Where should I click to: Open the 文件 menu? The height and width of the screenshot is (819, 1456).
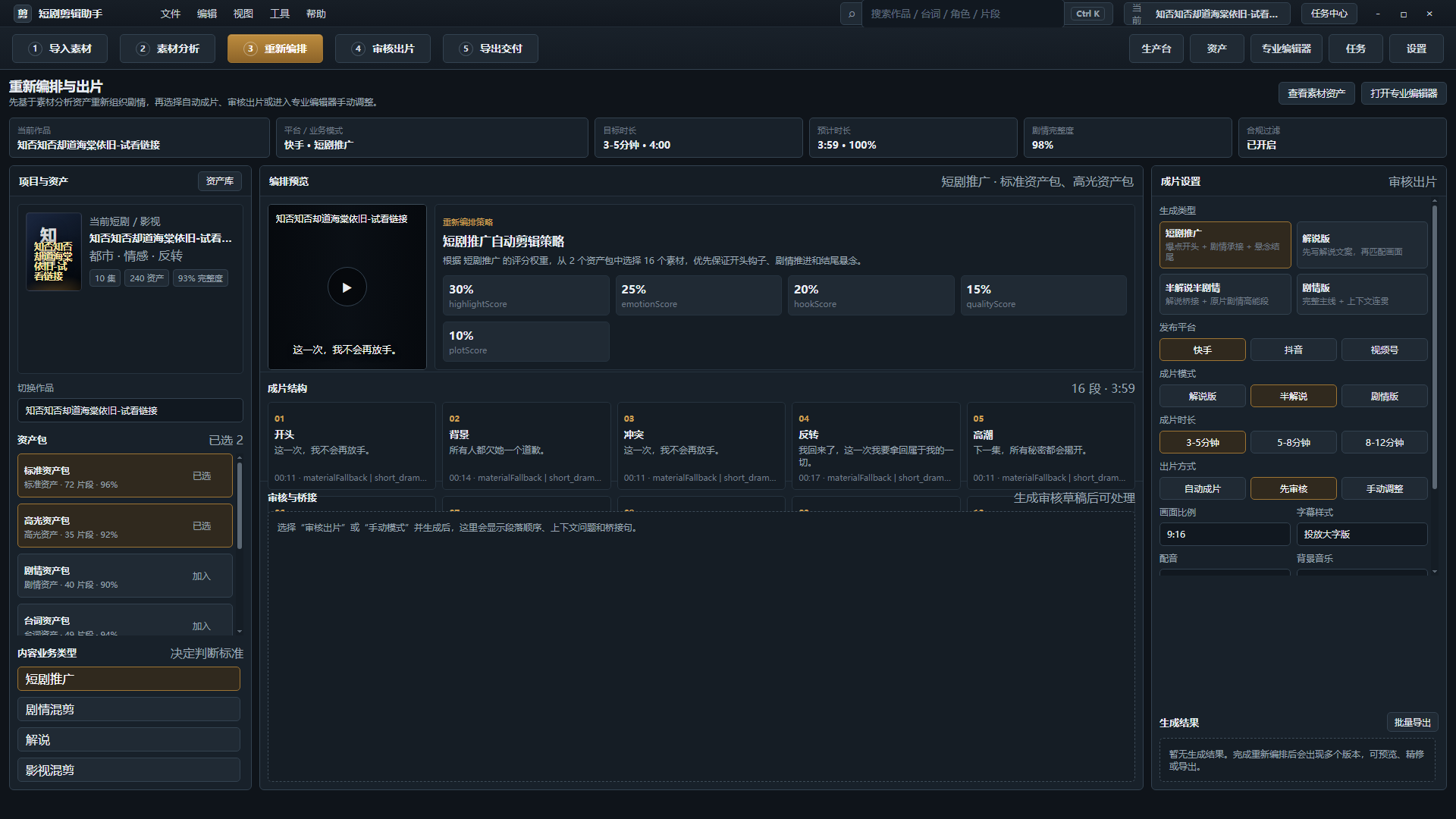pos(171,14)
